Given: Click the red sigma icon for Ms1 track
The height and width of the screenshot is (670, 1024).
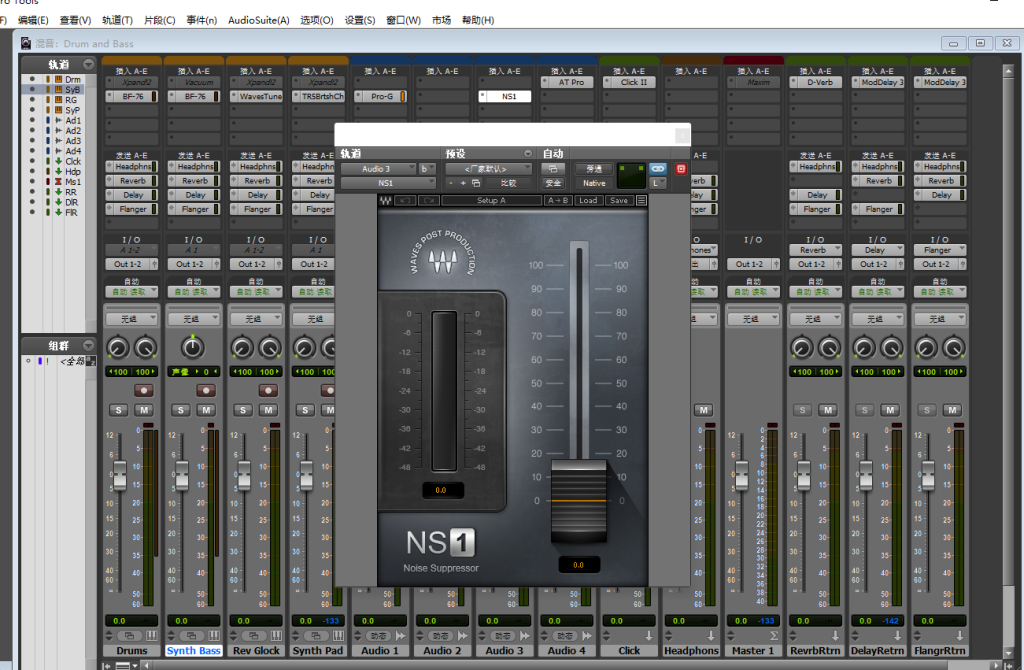Looking at the screenshot, I should [x=58, y=182].
